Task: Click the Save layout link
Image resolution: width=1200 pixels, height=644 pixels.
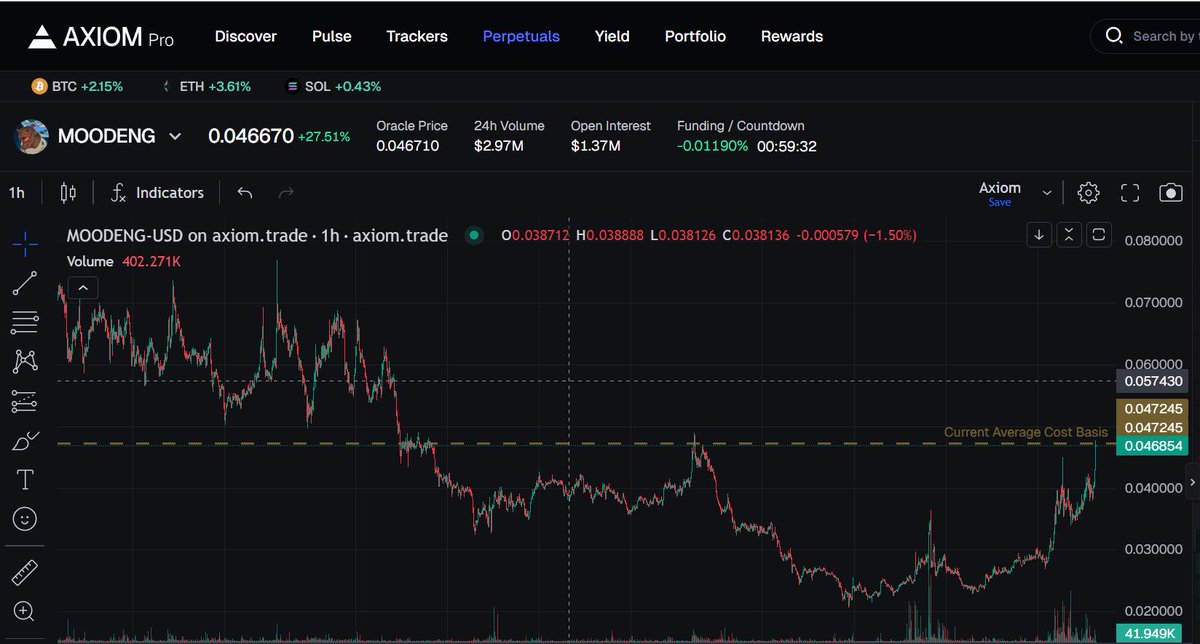Action: click(999, 203)
